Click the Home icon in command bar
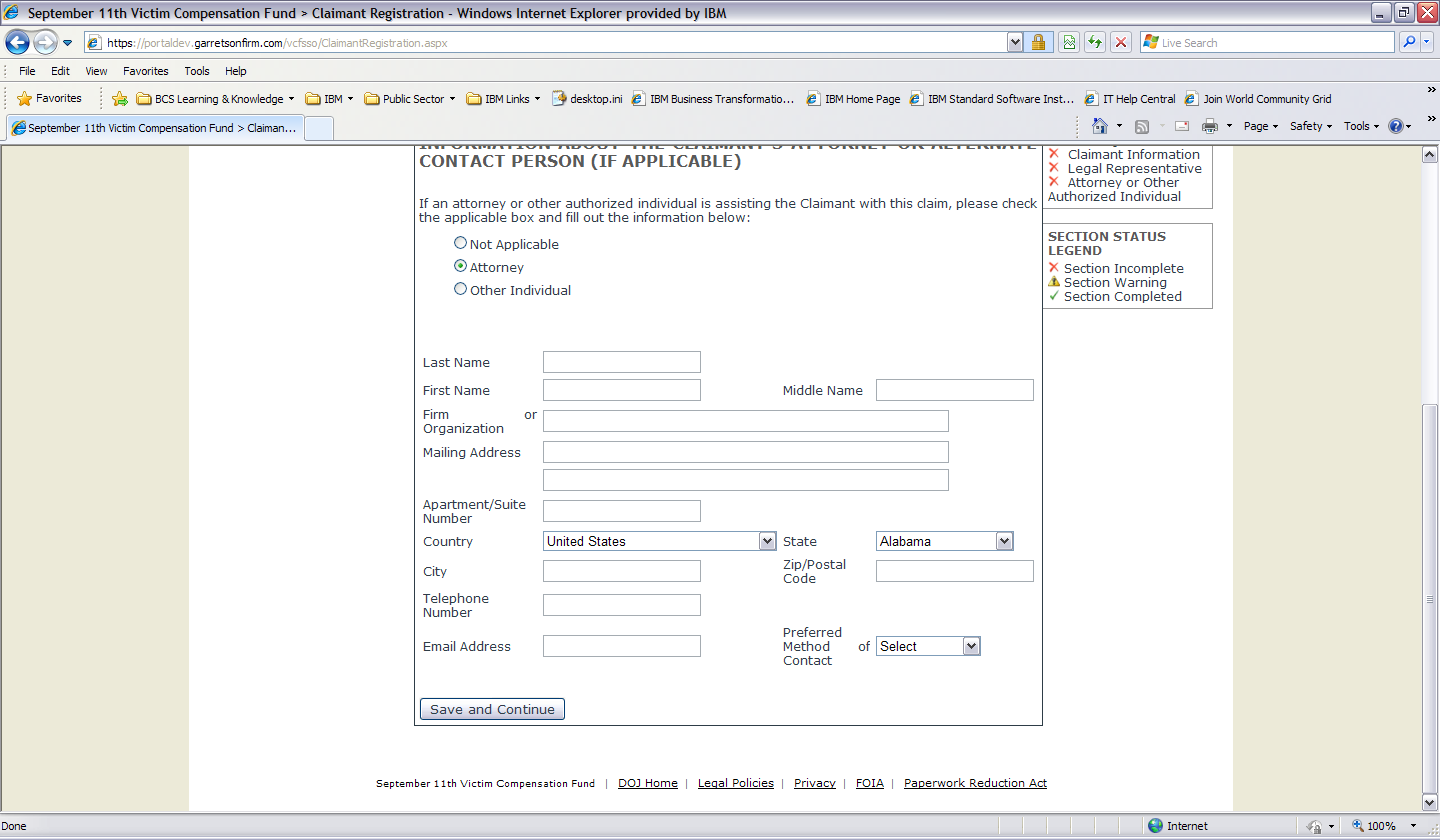1440x840 pixels. (1100, 126)
